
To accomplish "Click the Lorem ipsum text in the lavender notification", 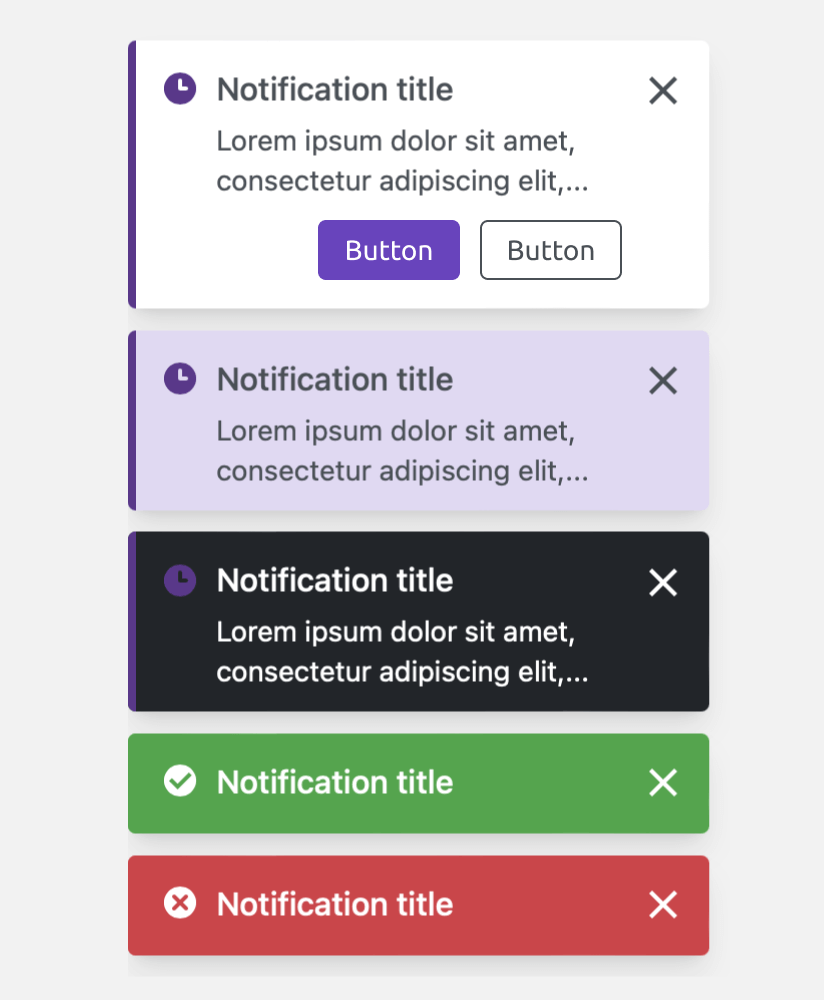I will click(x=401, y=451).
